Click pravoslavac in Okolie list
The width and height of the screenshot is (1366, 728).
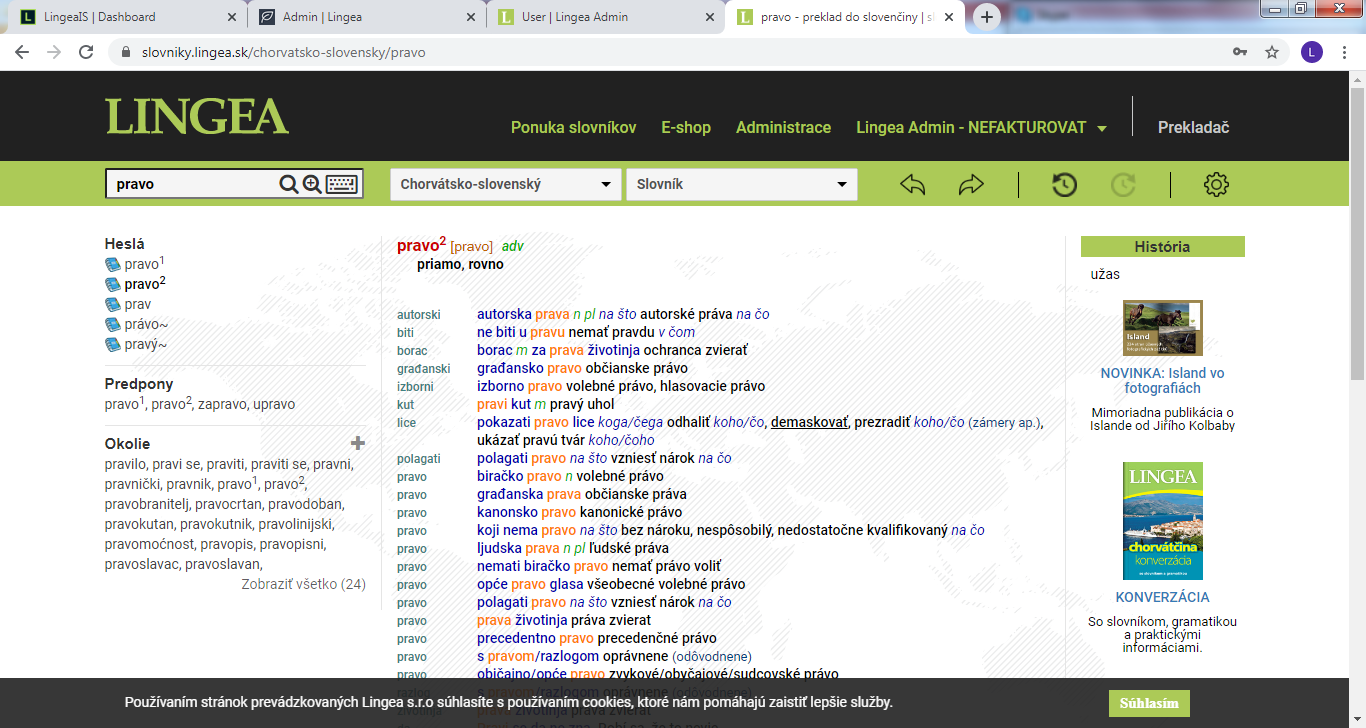coord(143,564)
